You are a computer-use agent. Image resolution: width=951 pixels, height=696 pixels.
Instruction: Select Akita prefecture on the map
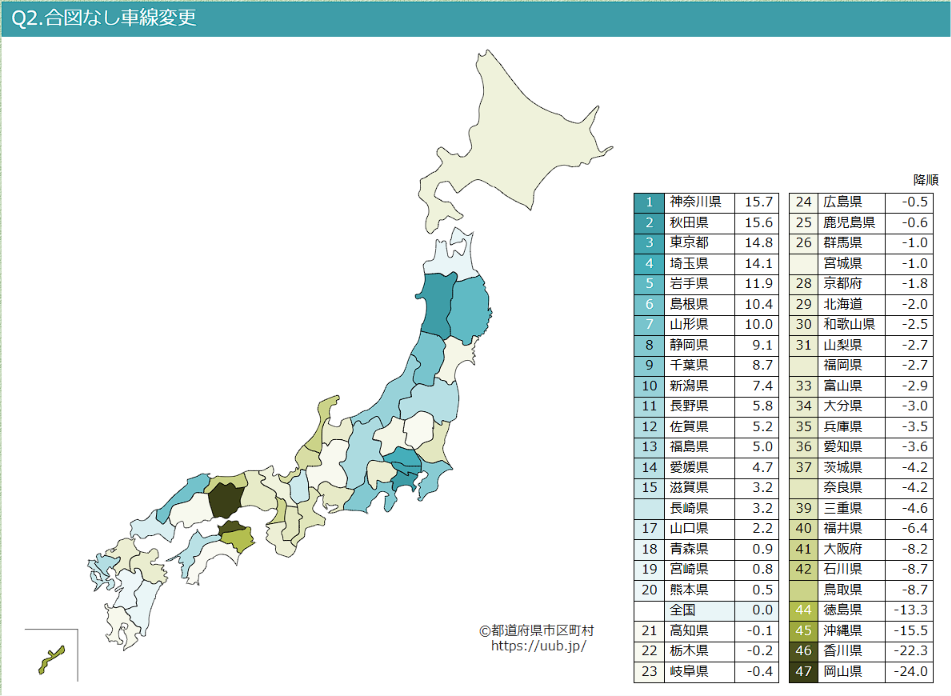click(437, 306)
